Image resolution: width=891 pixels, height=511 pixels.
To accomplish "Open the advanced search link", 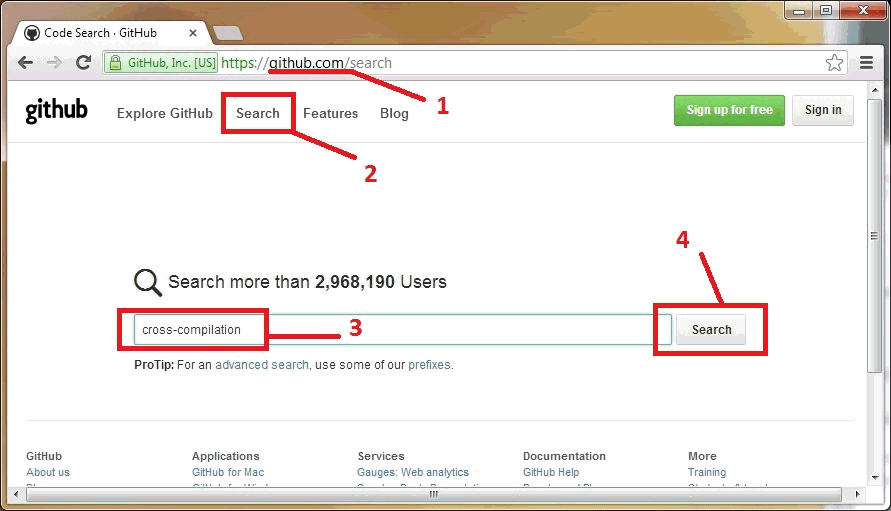I will 262,365.
